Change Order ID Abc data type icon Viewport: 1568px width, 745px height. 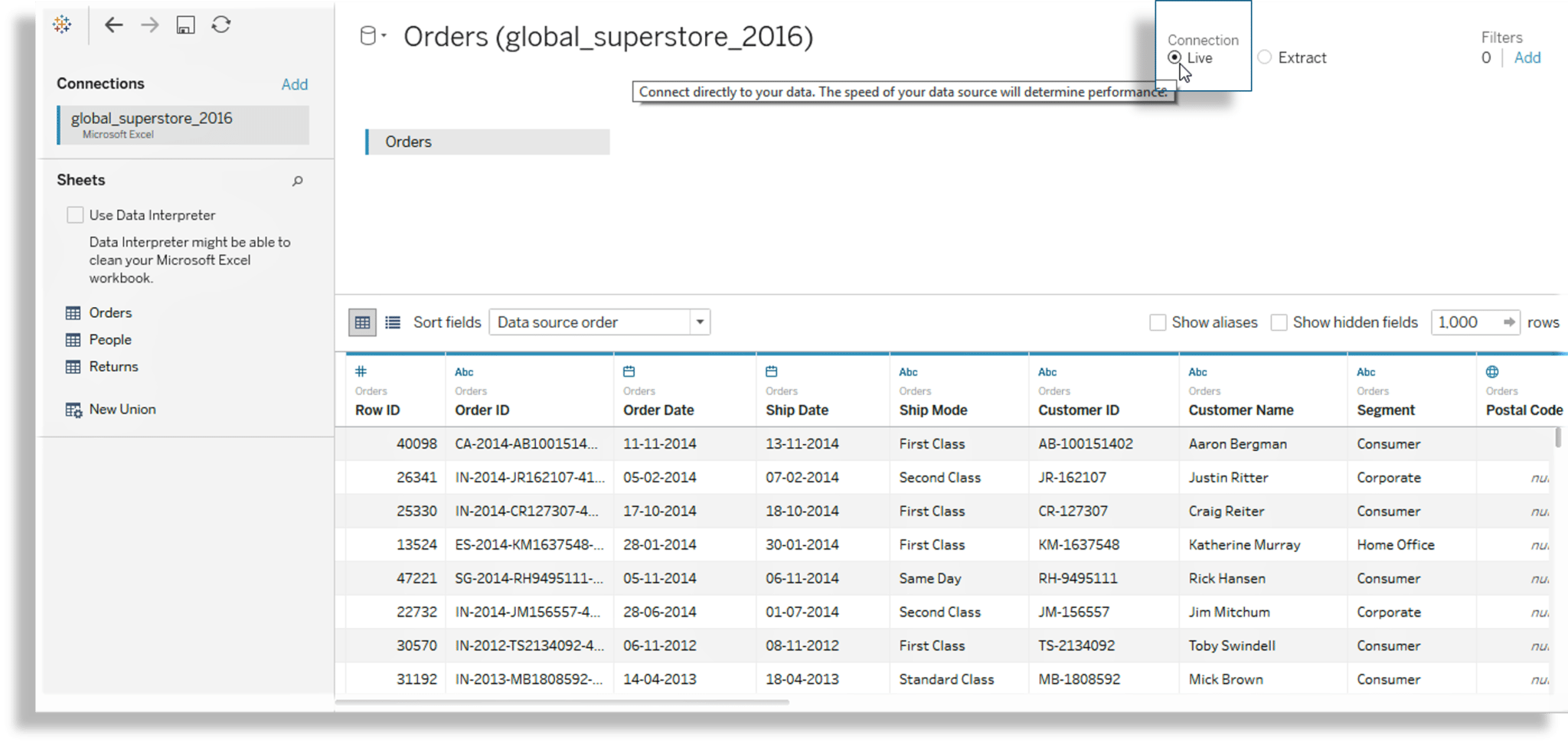tap(464, 372)
